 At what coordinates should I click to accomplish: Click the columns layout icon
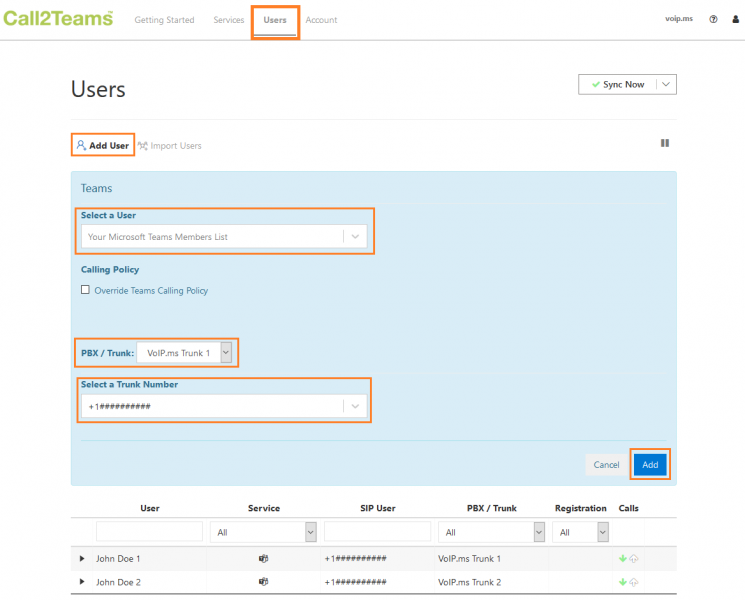coord(665,143)
